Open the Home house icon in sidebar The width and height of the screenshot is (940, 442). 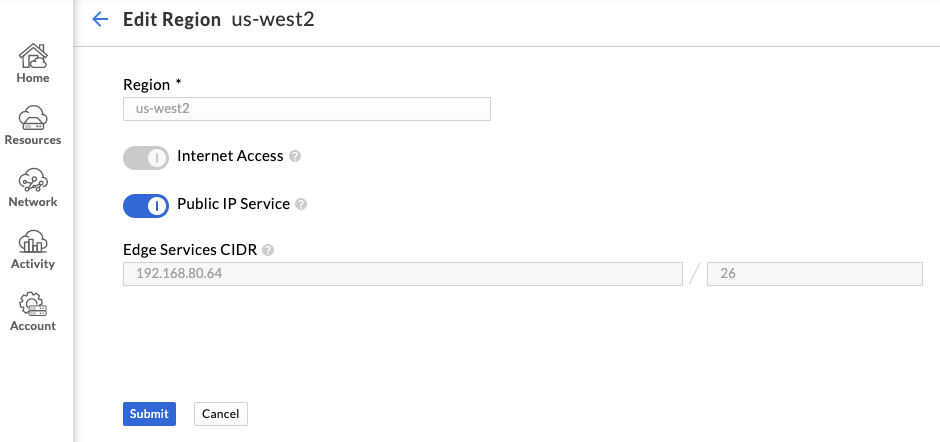(x=33, y=55)
